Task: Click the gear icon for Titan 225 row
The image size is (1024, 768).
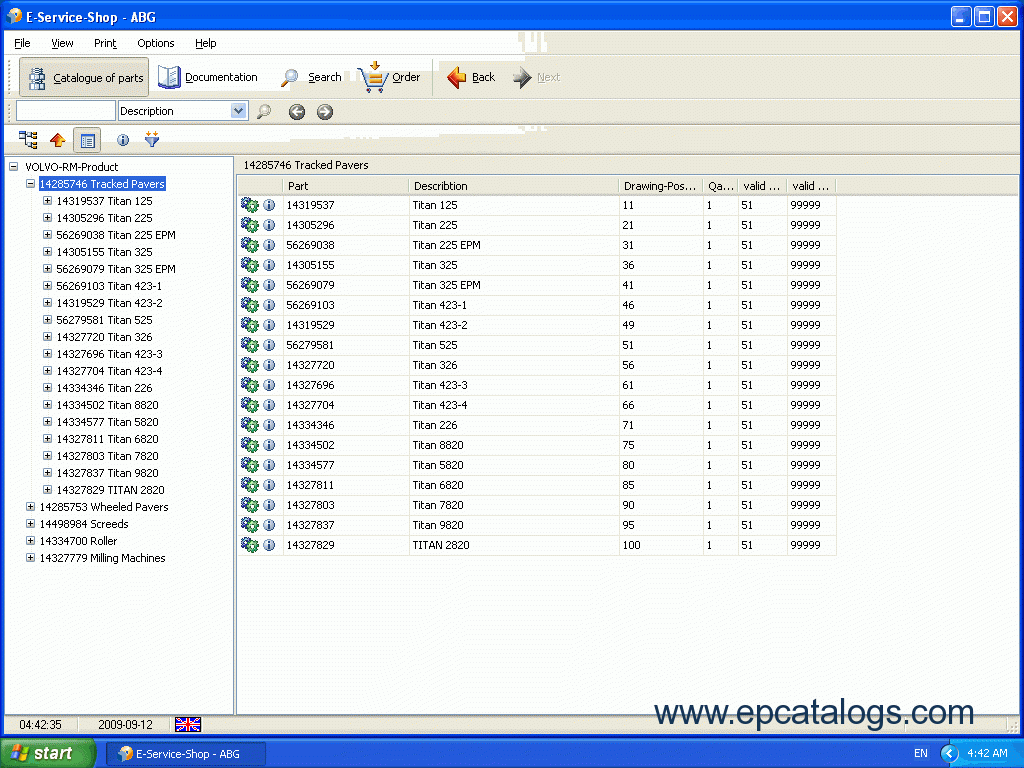Action: point(249,225)
